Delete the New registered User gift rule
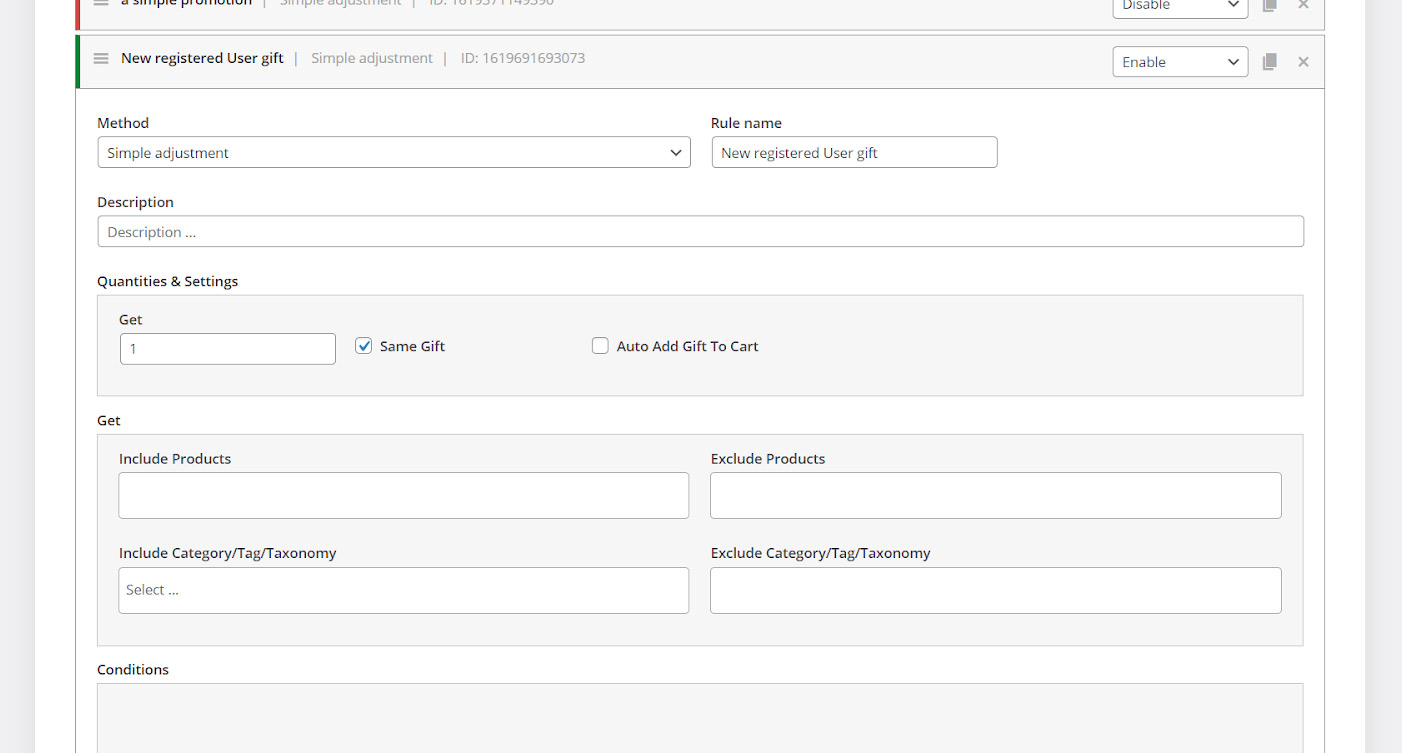Viewport: 1402px width, 753px height. [x=1303, y=62]
